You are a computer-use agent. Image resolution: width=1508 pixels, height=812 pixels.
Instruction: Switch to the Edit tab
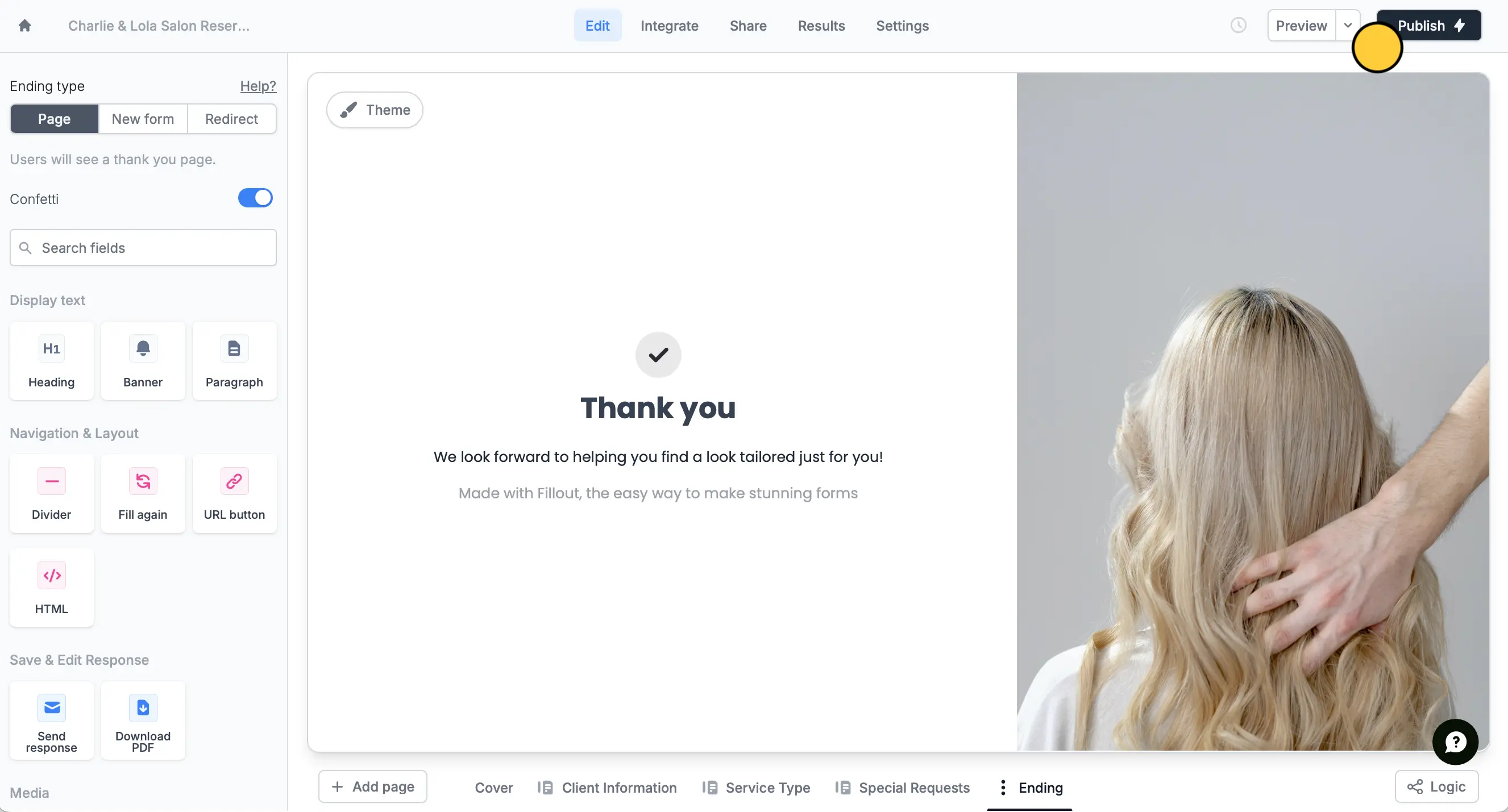[597, 25]
